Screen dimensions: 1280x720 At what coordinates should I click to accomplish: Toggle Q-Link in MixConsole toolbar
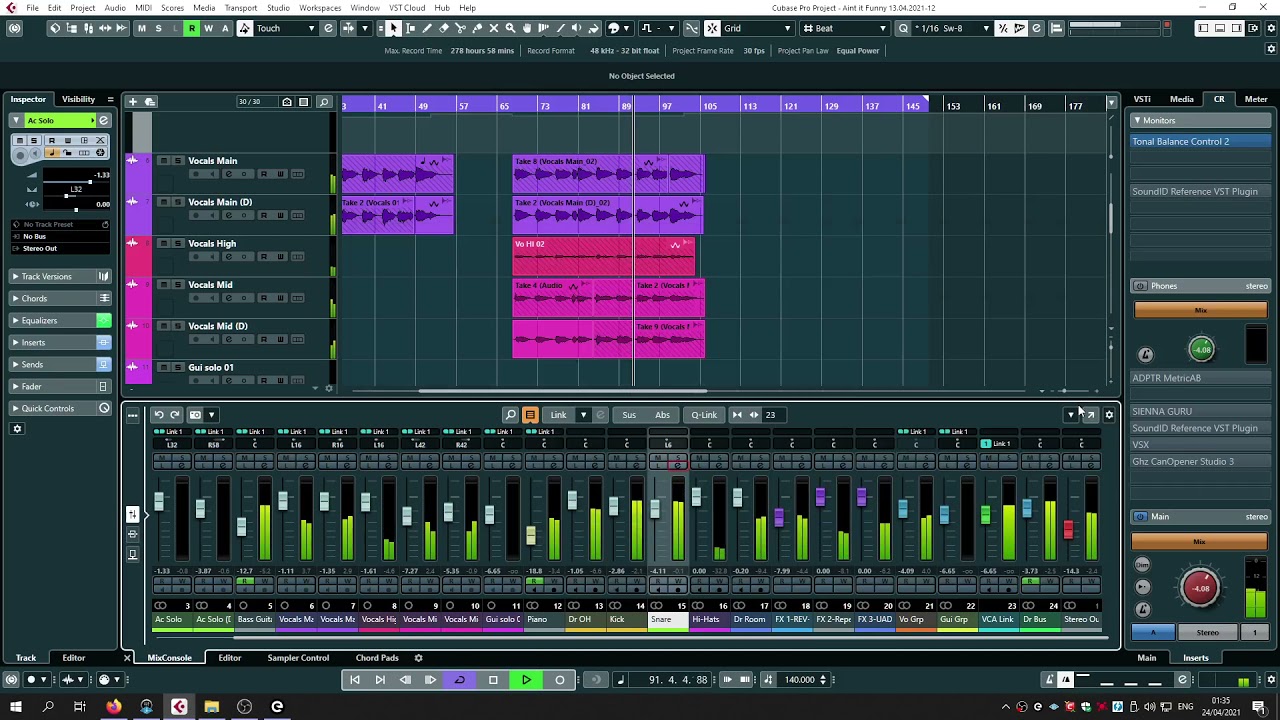tap(704, 415)
